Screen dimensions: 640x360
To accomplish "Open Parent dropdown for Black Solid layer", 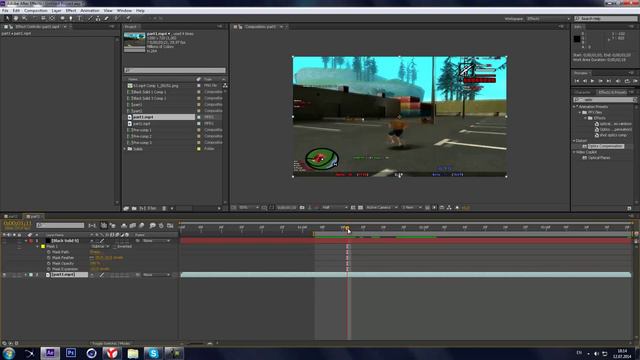I will (156, 241).
